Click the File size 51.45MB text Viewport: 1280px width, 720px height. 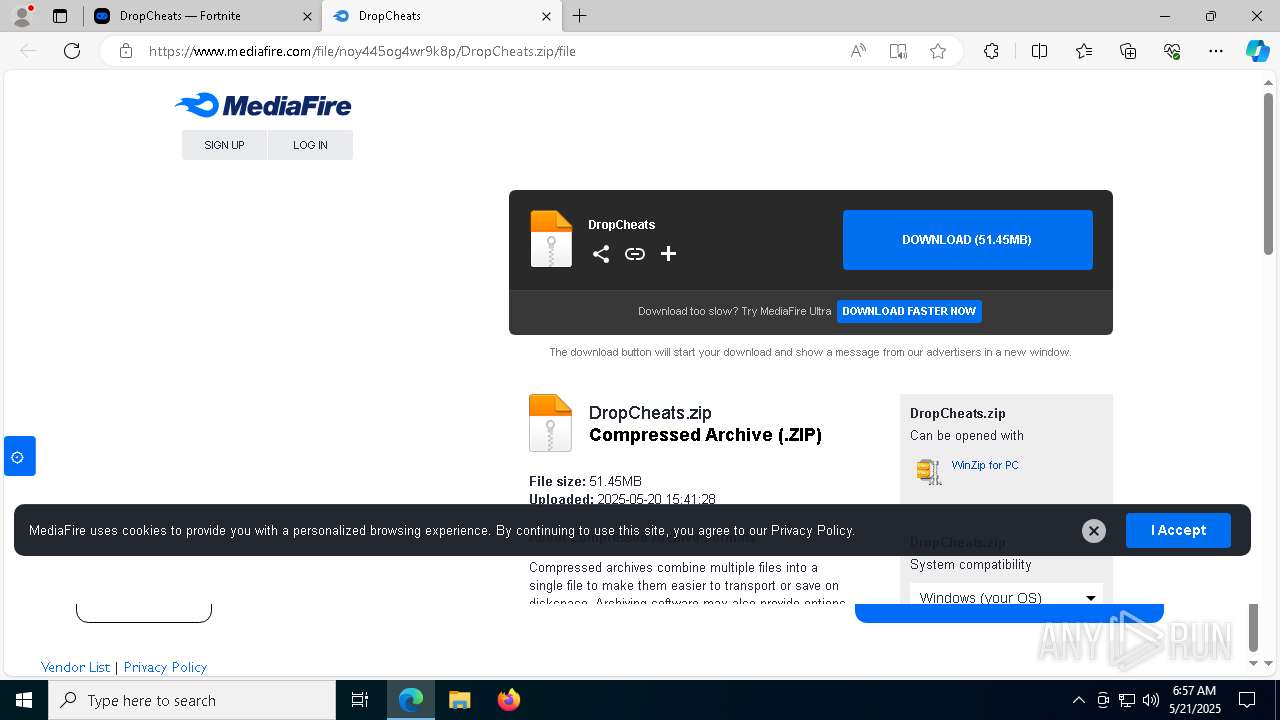(585, 481)
